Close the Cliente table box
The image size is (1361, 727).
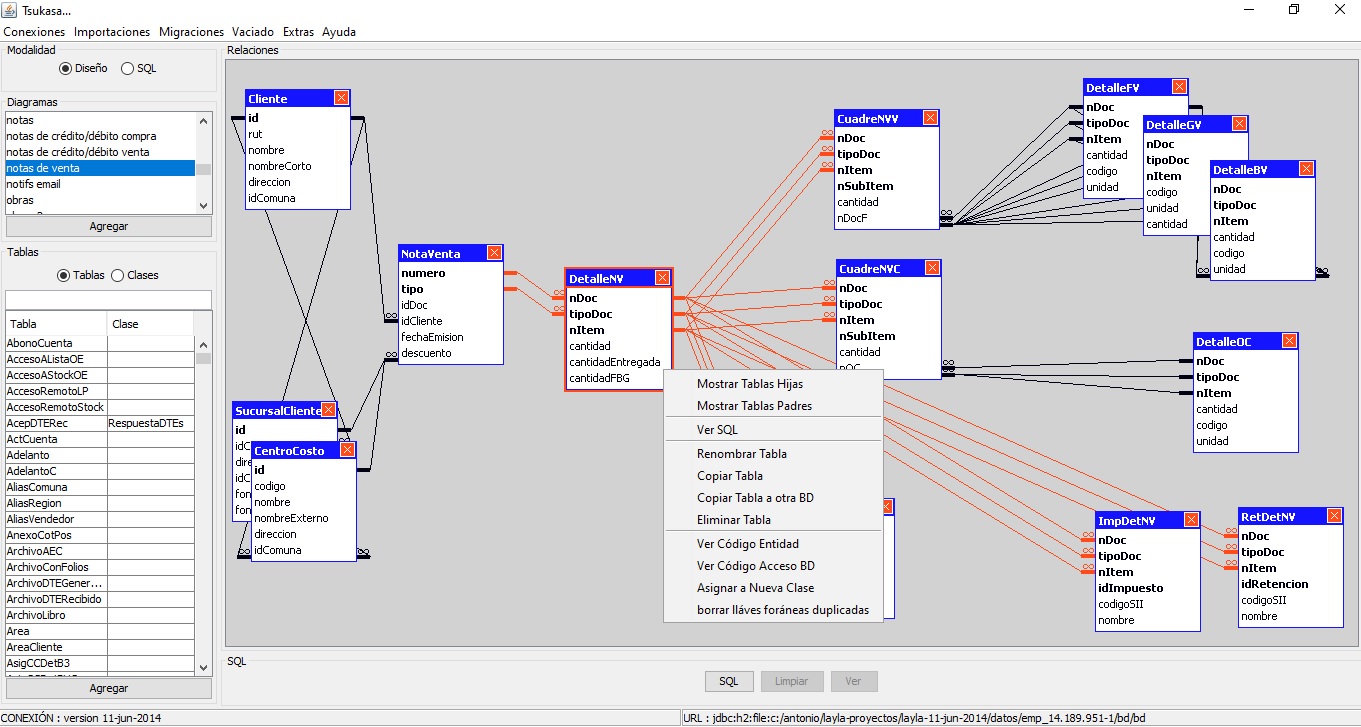[x=341, y=98]
